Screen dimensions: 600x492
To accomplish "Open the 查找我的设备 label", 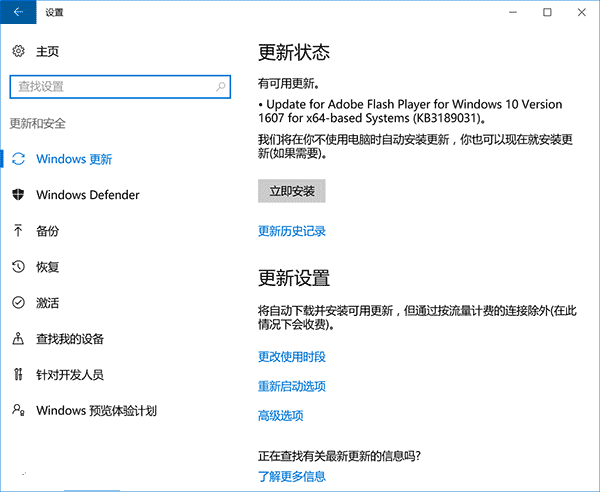I will (x=70, y=339).
